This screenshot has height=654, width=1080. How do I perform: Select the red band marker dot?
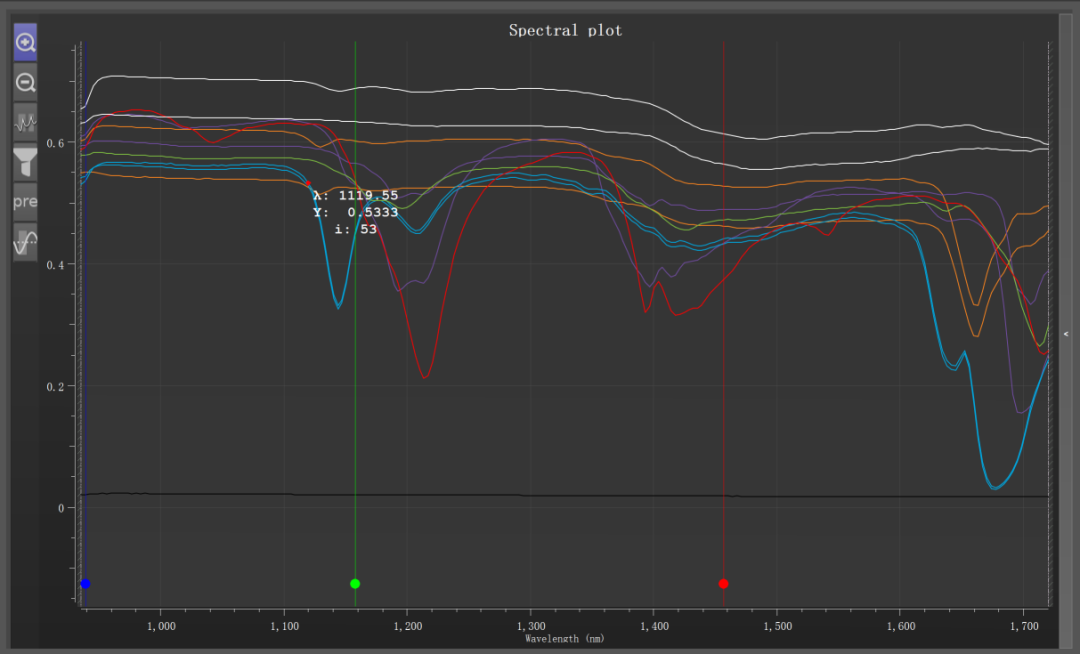point(723,584)
